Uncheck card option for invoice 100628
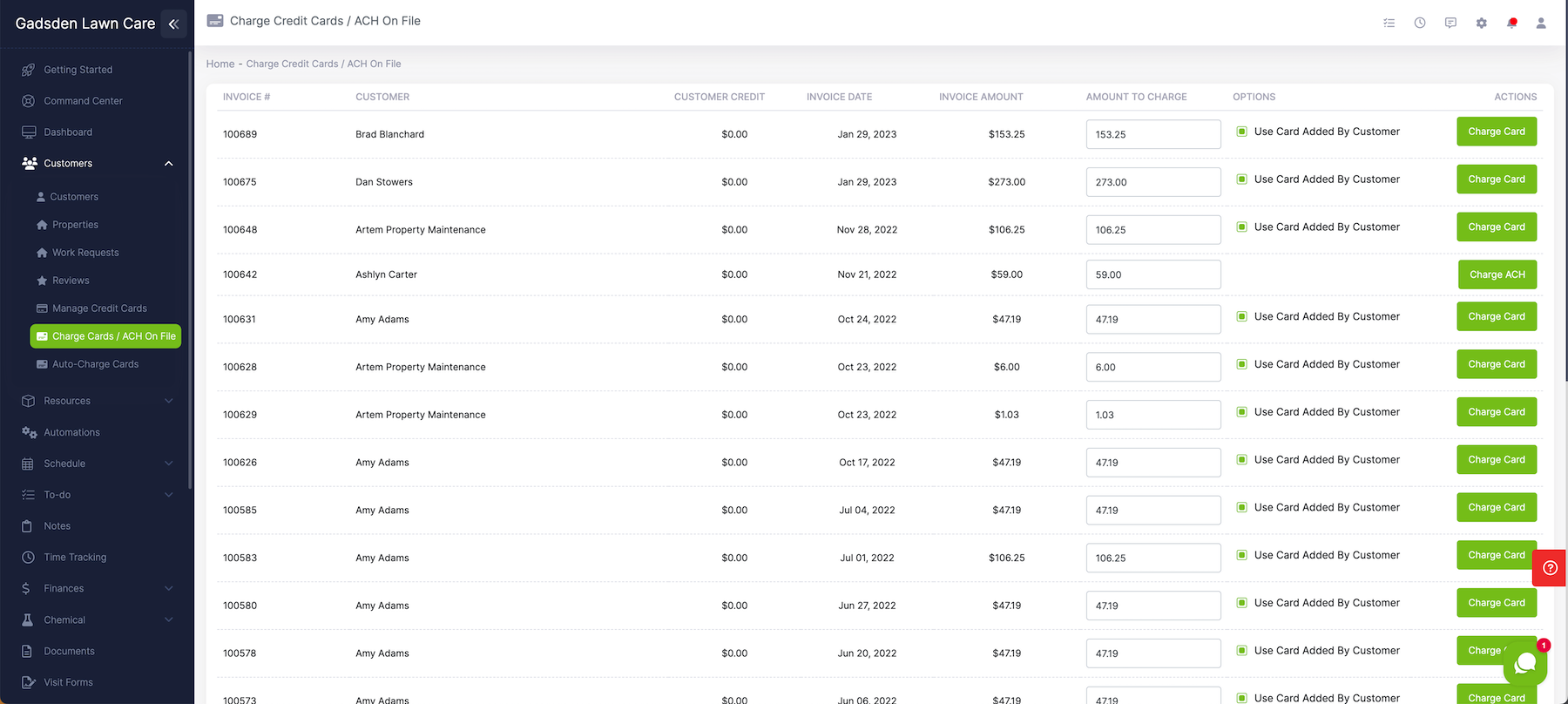This screenshot has height=704, width=1568. (1241, 364)
